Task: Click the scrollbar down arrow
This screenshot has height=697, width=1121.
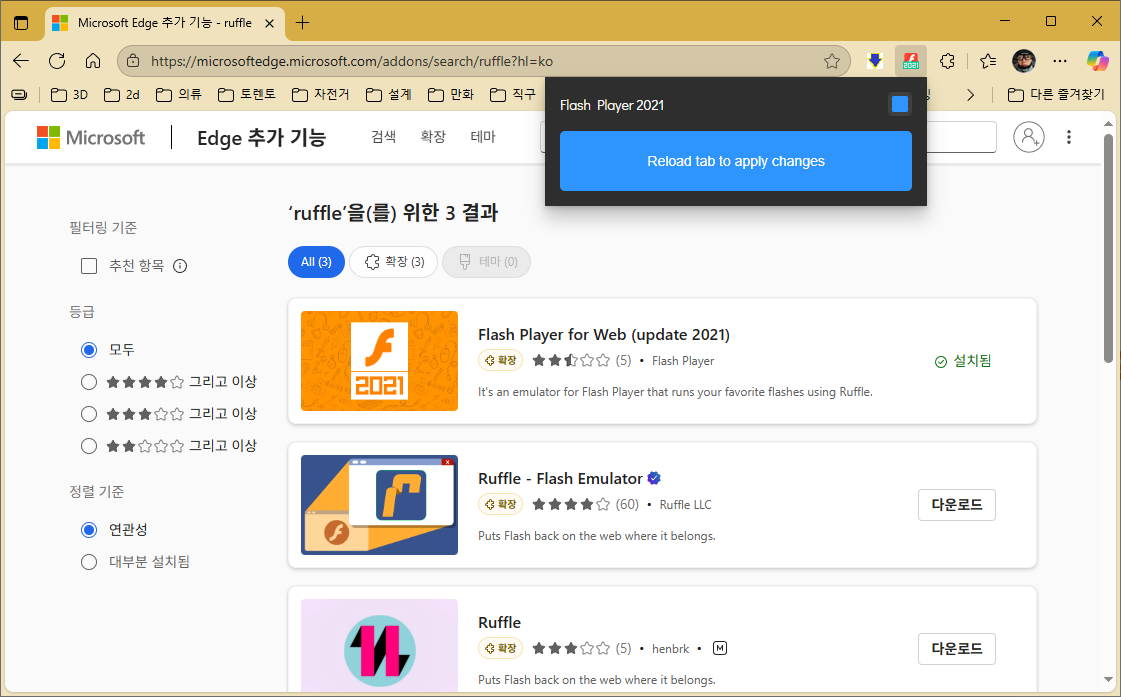Action: [1109, 680]
